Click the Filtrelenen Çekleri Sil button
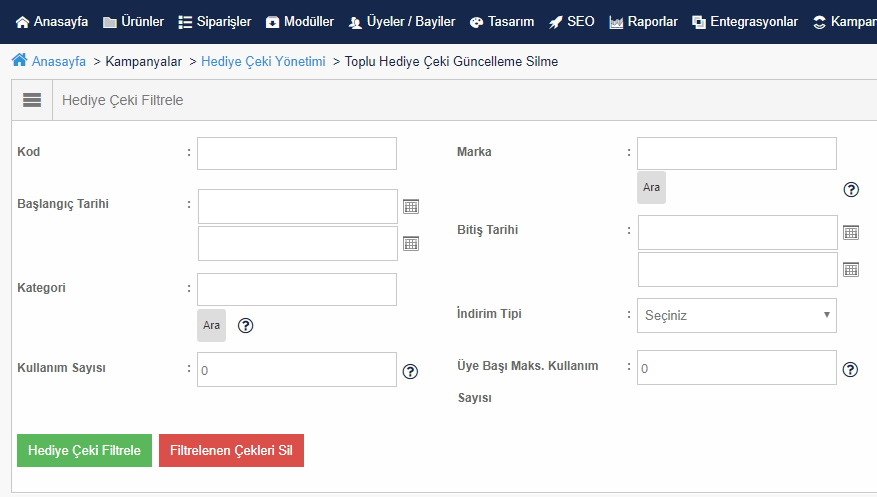 pos(232,451)
